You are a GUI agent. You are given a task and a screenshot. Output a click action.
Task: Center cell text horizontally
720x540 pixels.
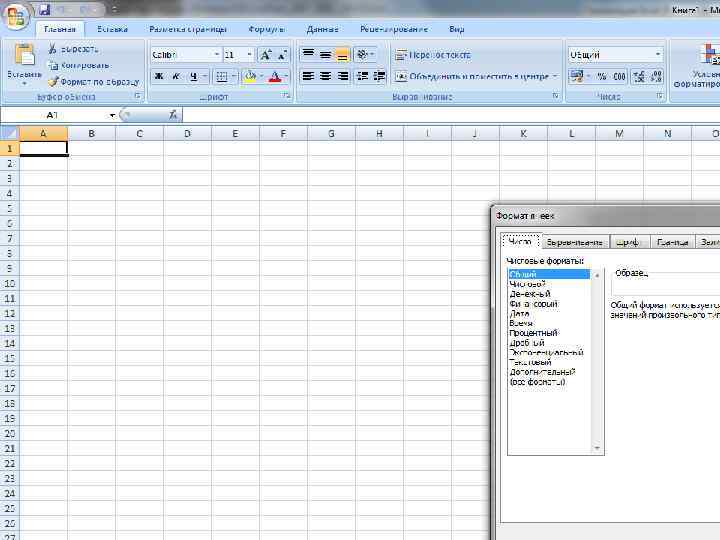[x=326, y=76]
